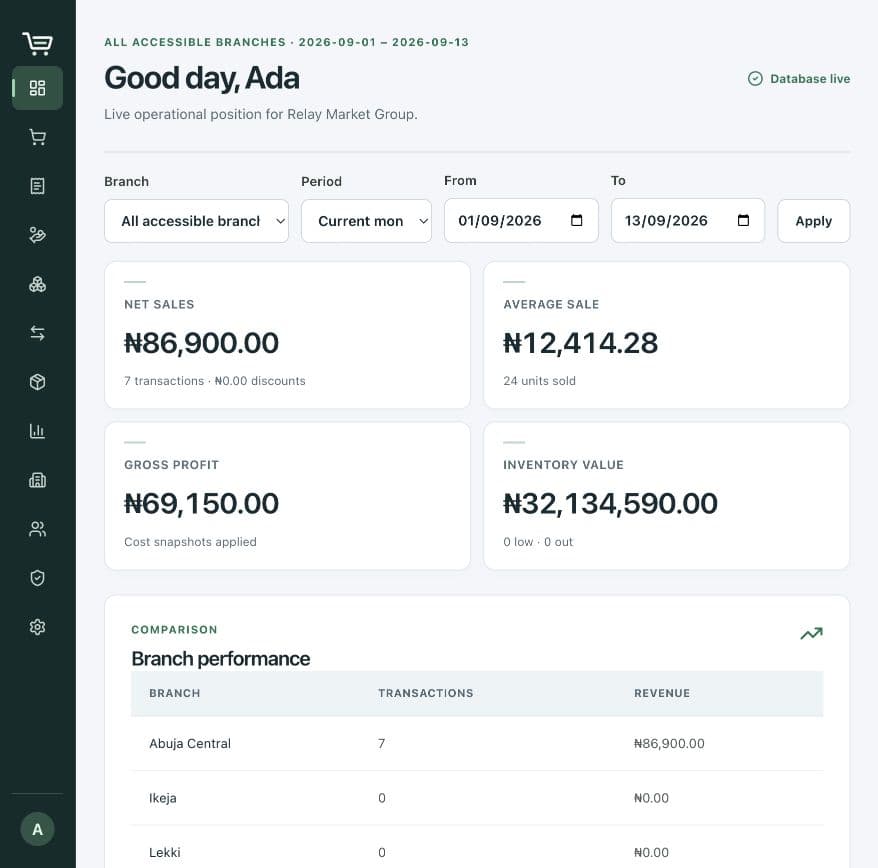Click the 'Good day, Ada' heading

202,78
